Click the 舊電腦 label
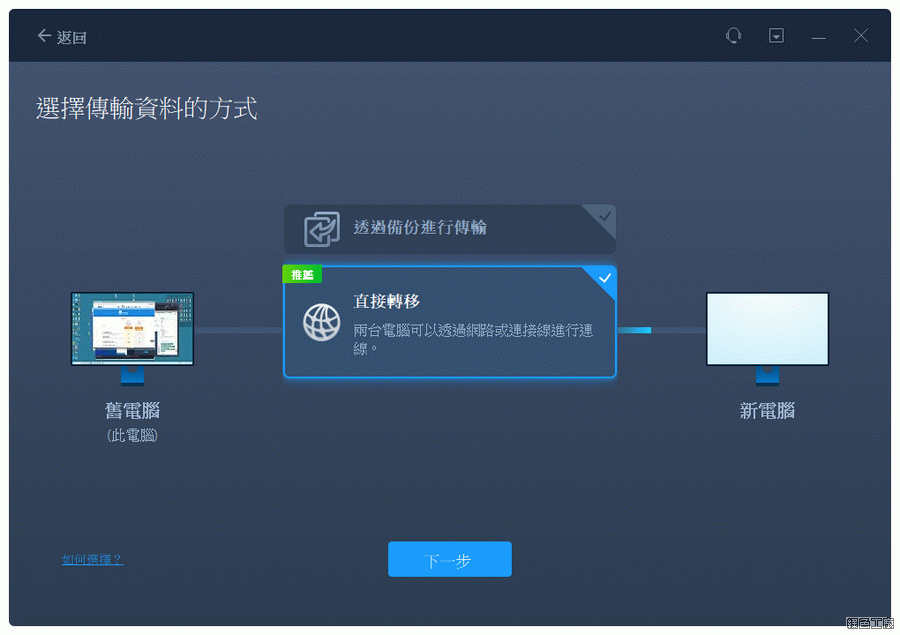The height and width of the screenshot is (635, 900). click(132, 411)
